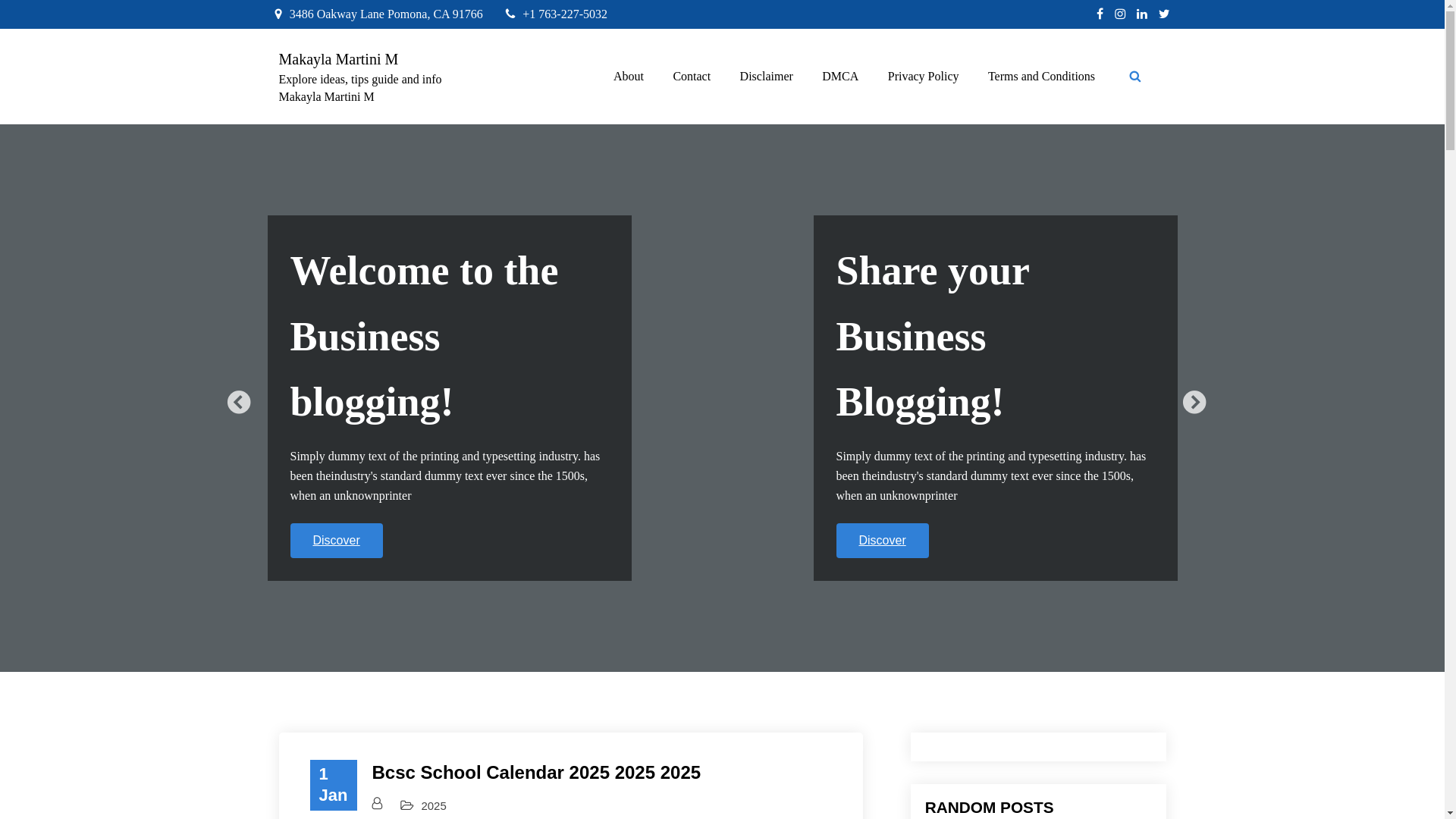Open Terms and Conditions menu item

[1041, 77]
